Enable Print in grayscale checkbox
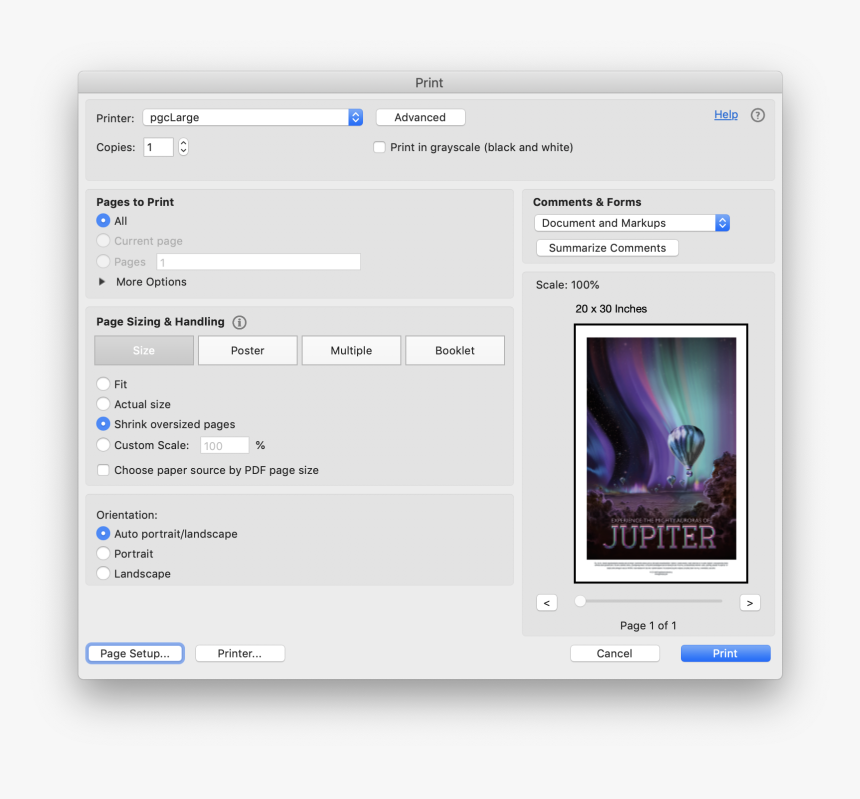Viewport: 860px width, 799px height. point(379,147)
